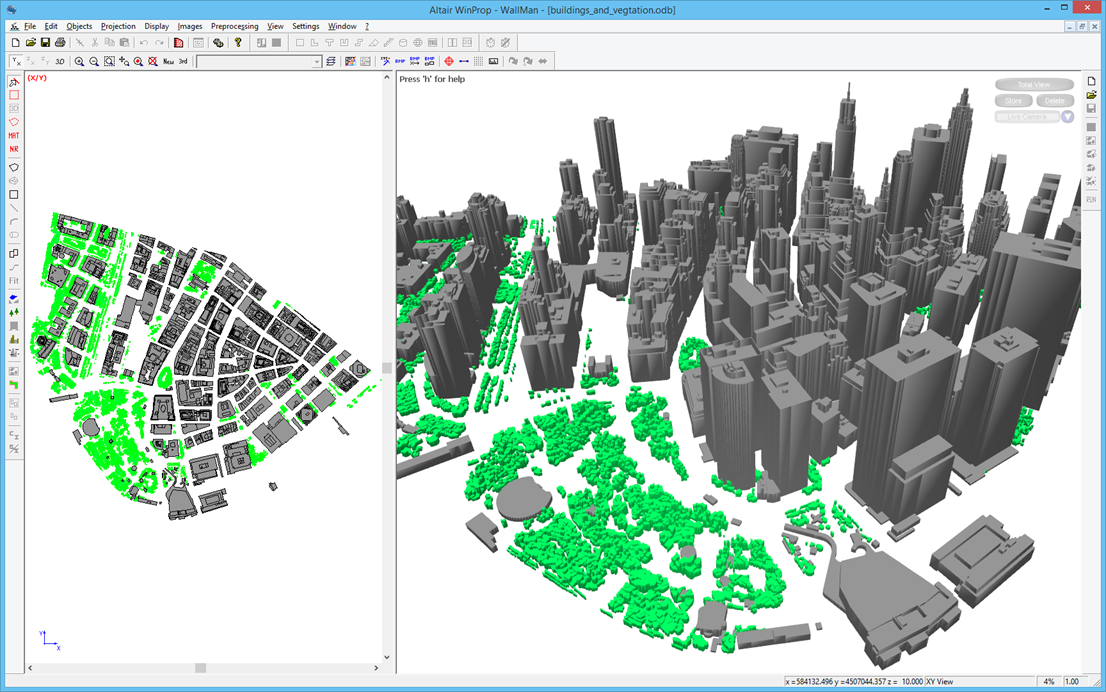Click the Print icon in main toolbar
Viewport: 1106px width, 692px height.
pos(60,43)
